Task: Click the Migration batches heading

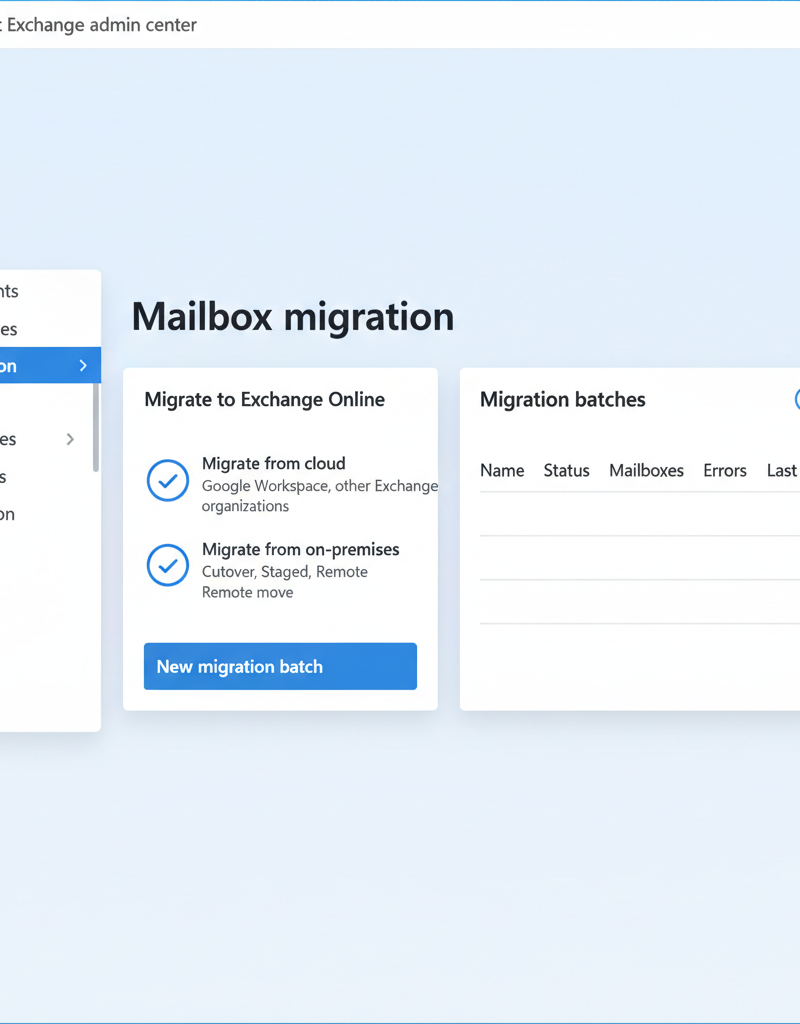Action: pos(563,399)
